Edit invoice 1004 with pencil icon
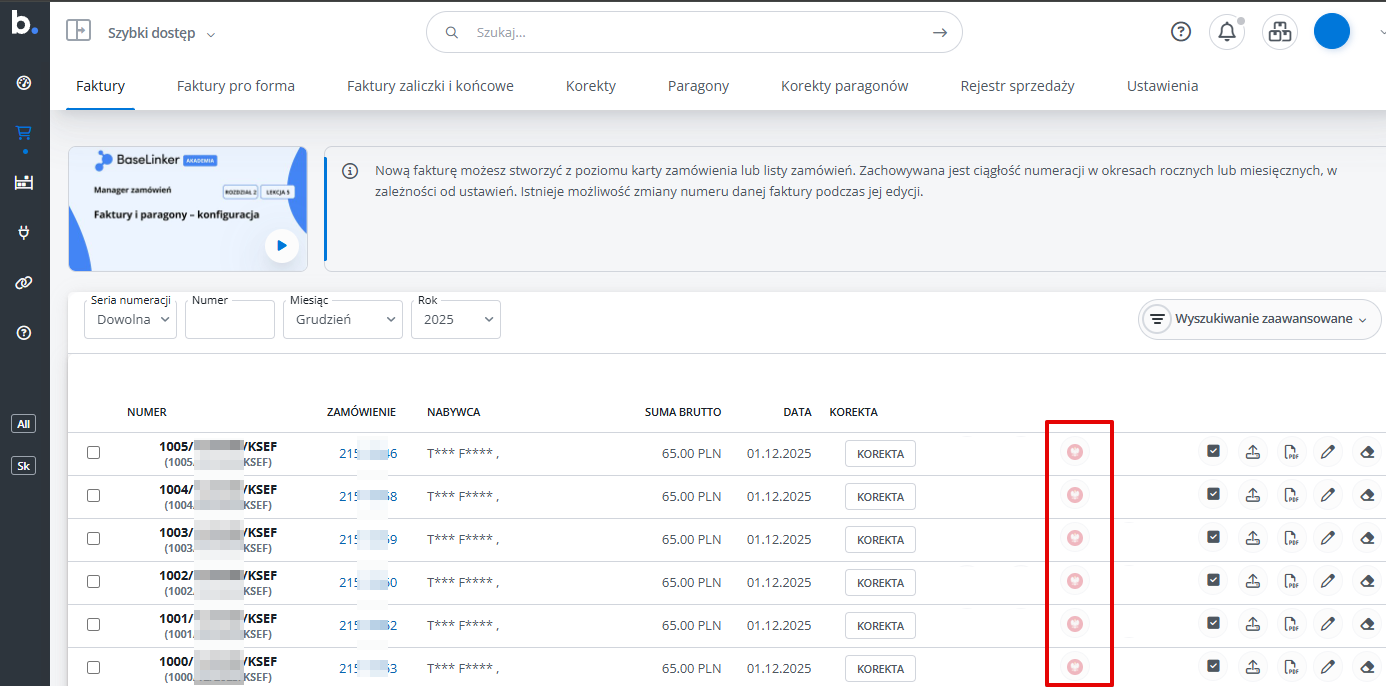The image size is (1386, 690). coord(1328,495)
